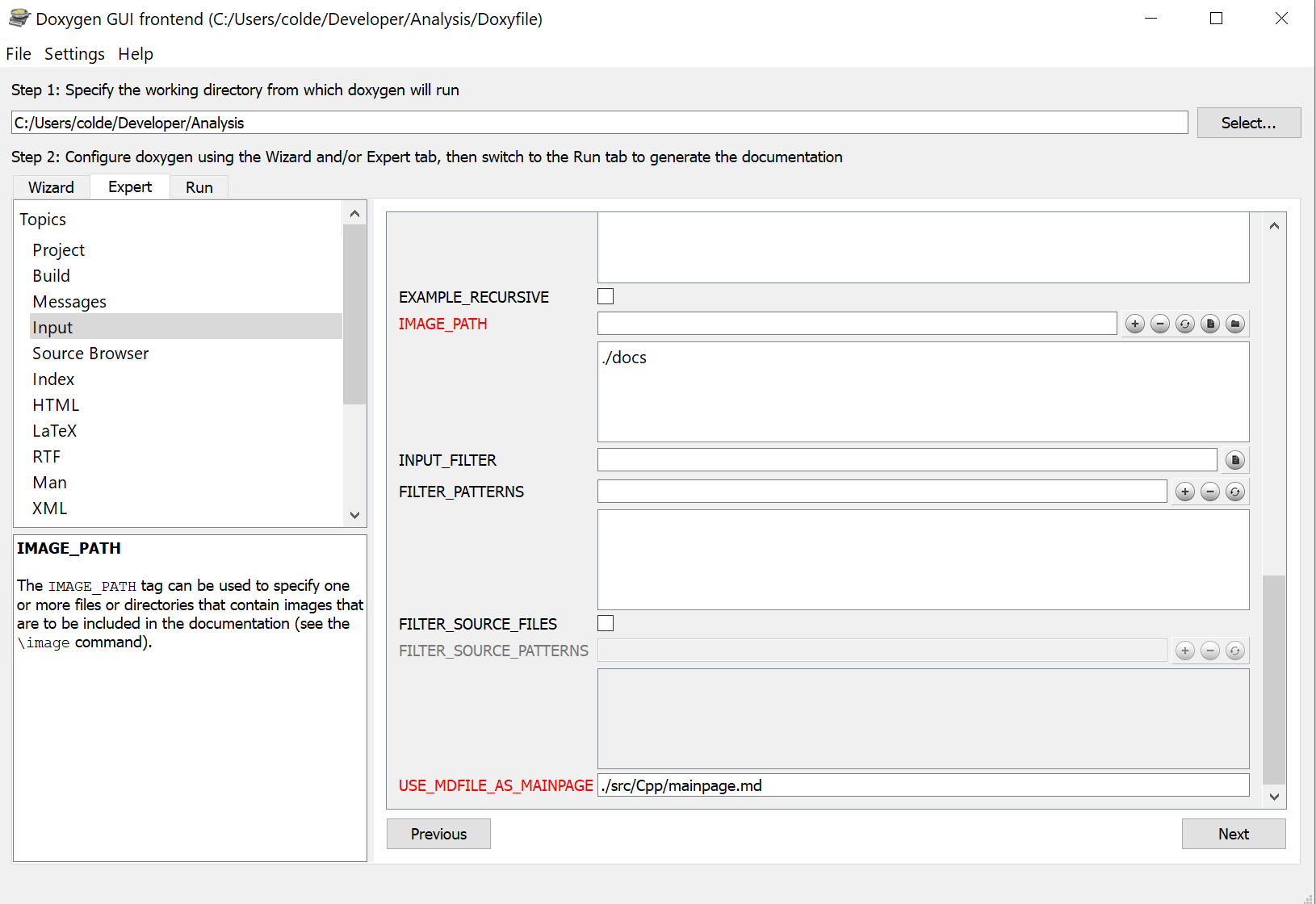Click the IMAGE_PATH option label
Screen dimensions: 1316x904
pyautogui.click(x=442, y=324)
